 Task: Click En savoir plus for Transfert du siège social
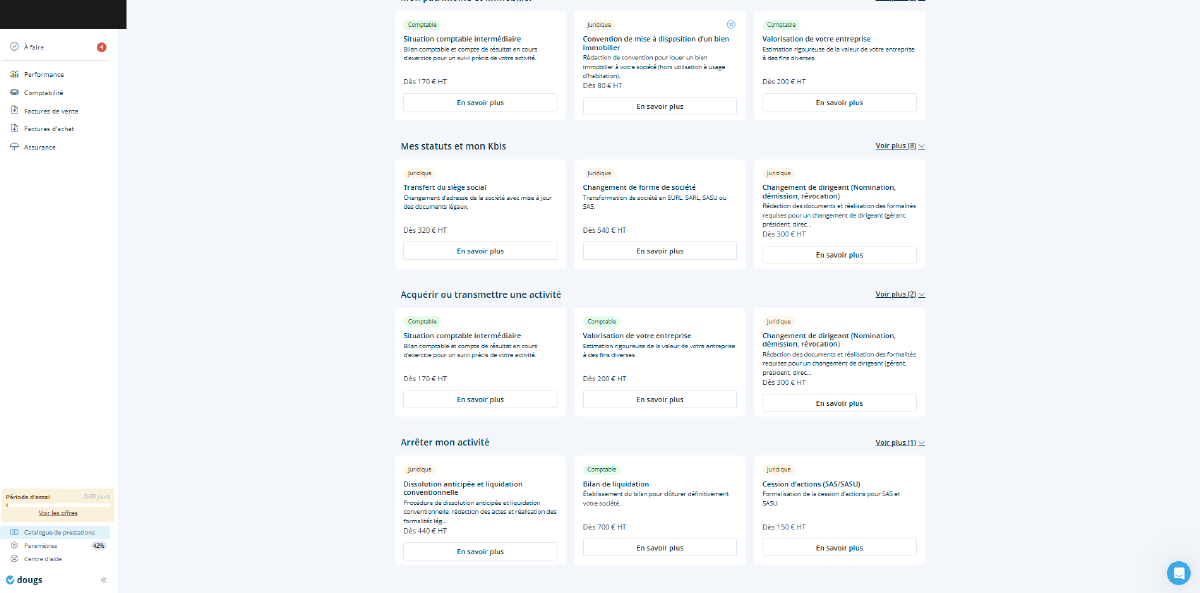click(480, 251)
